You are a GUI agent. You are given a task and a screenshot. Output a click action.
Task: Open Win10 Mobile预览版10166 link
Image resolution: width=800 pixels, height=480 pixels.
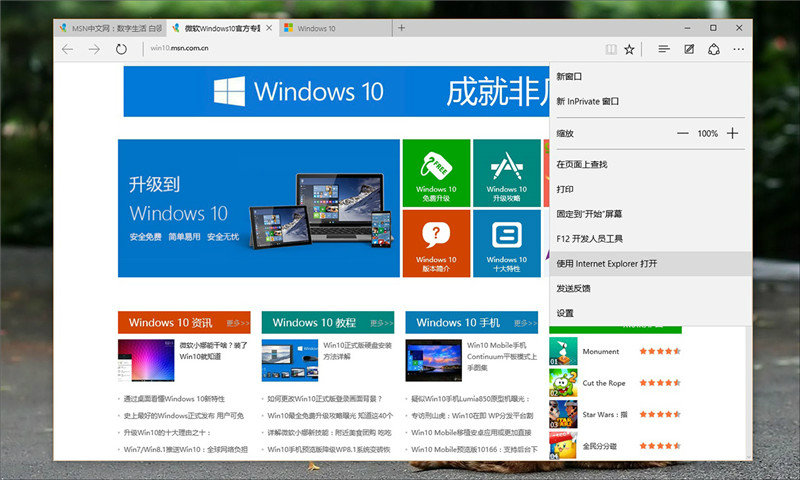coord(474,449)
